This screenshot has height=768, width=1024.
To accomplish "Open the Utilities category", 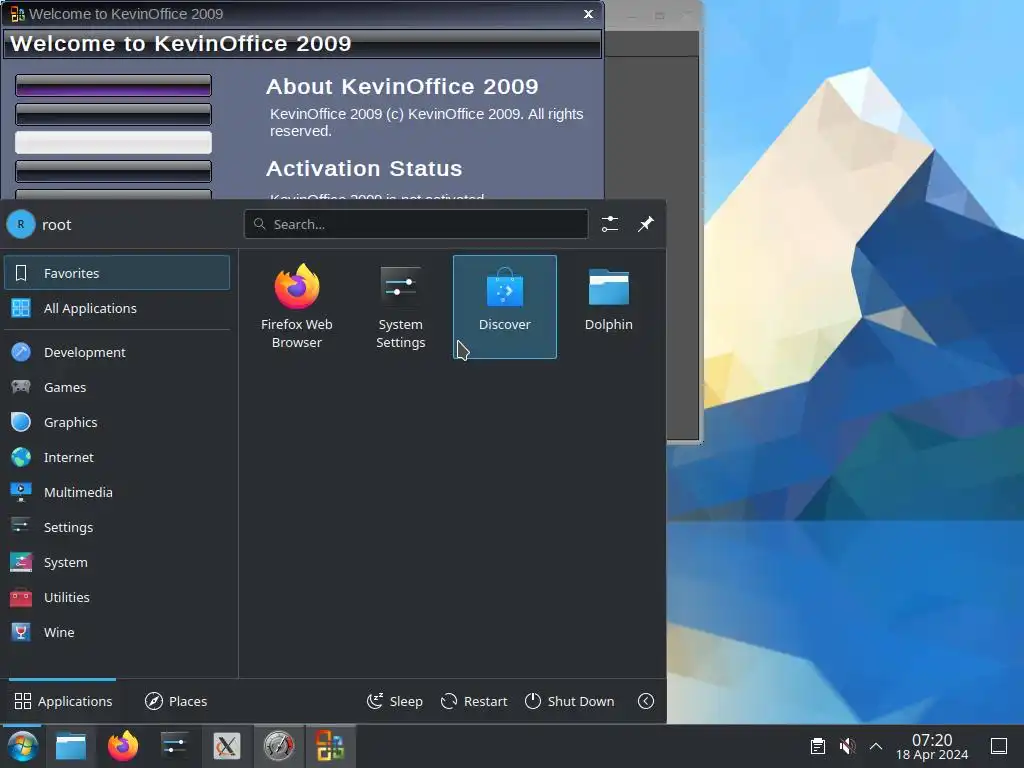I will [x=117, y=597].
